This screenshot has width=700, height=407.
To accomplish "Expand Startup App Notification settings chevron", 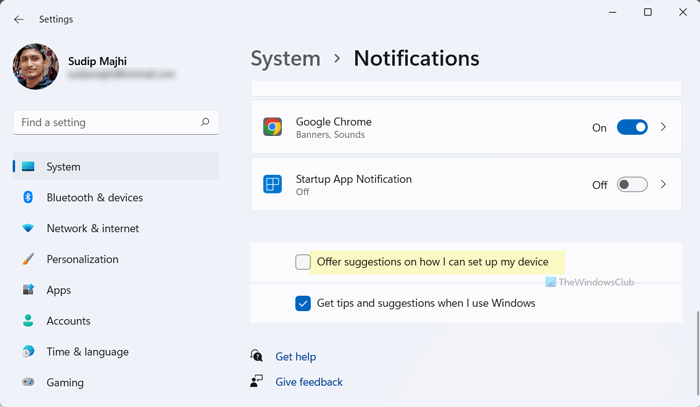I will tap(664, 185).
